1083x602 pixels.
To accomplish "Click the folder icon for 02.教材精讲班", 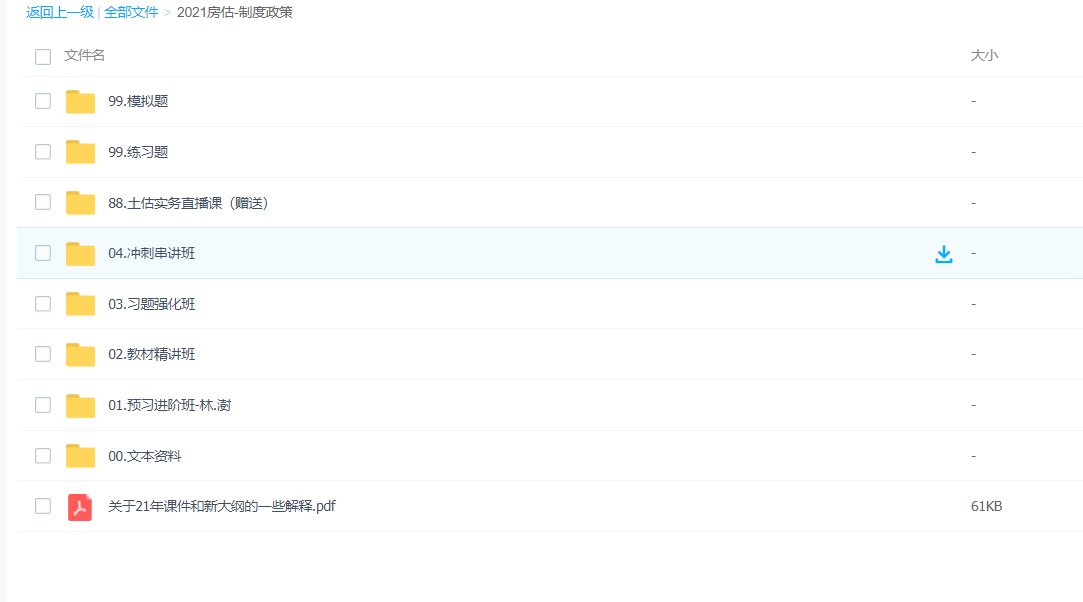I will click(80, 354).
